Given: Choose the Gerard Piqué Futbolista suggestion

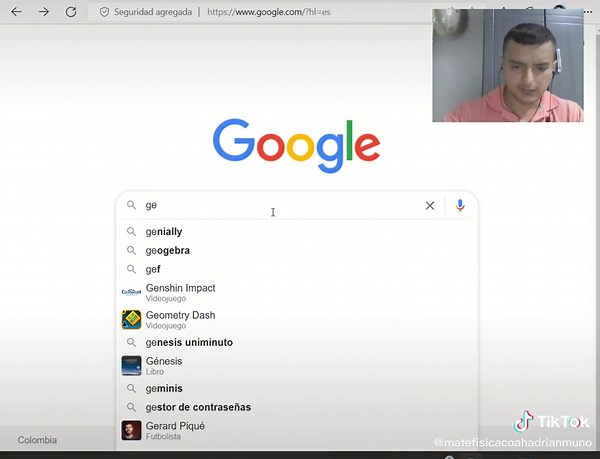Looking at the screenshot, I should (x=297, y=431).
